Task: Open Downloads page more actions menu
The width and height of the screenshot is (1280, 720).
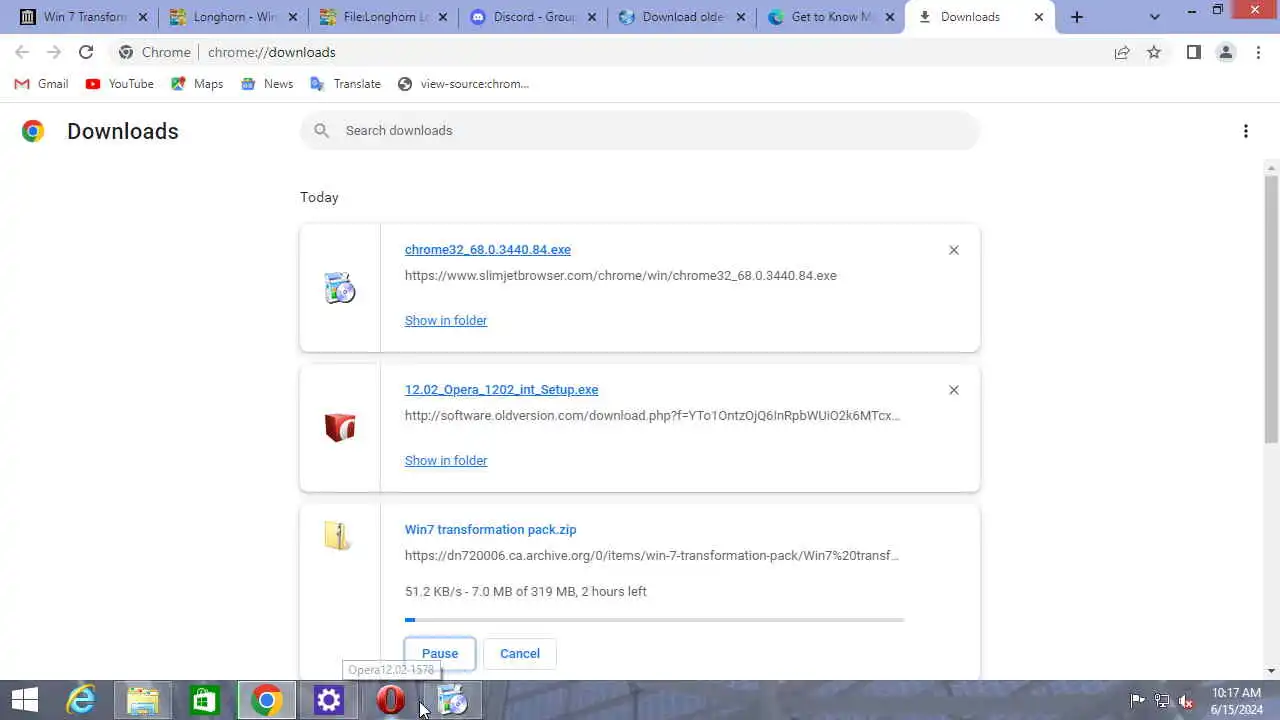Action: coord(1246,131)
